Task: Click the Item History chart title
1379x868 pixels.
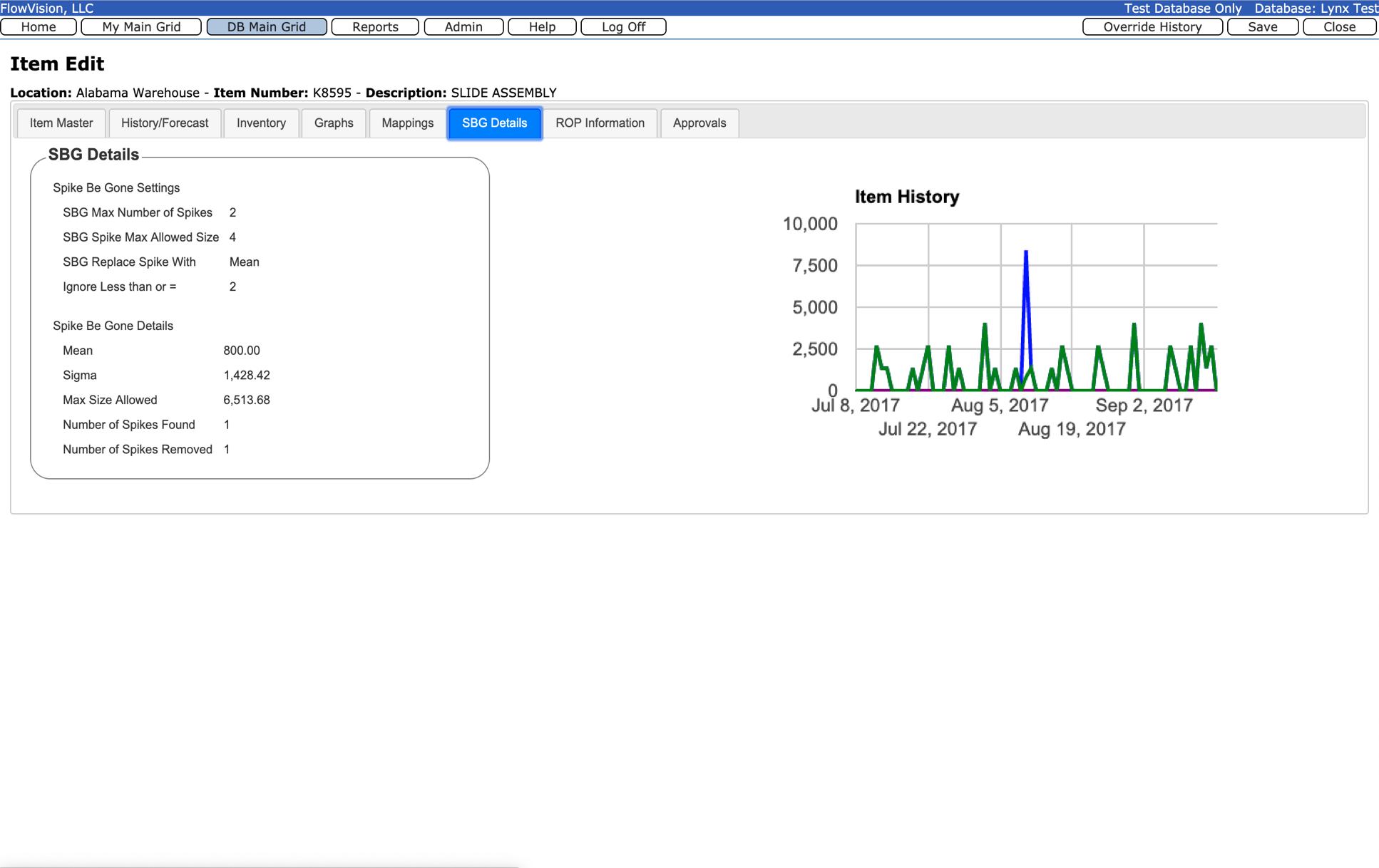Action: click(x=906, y=197)
